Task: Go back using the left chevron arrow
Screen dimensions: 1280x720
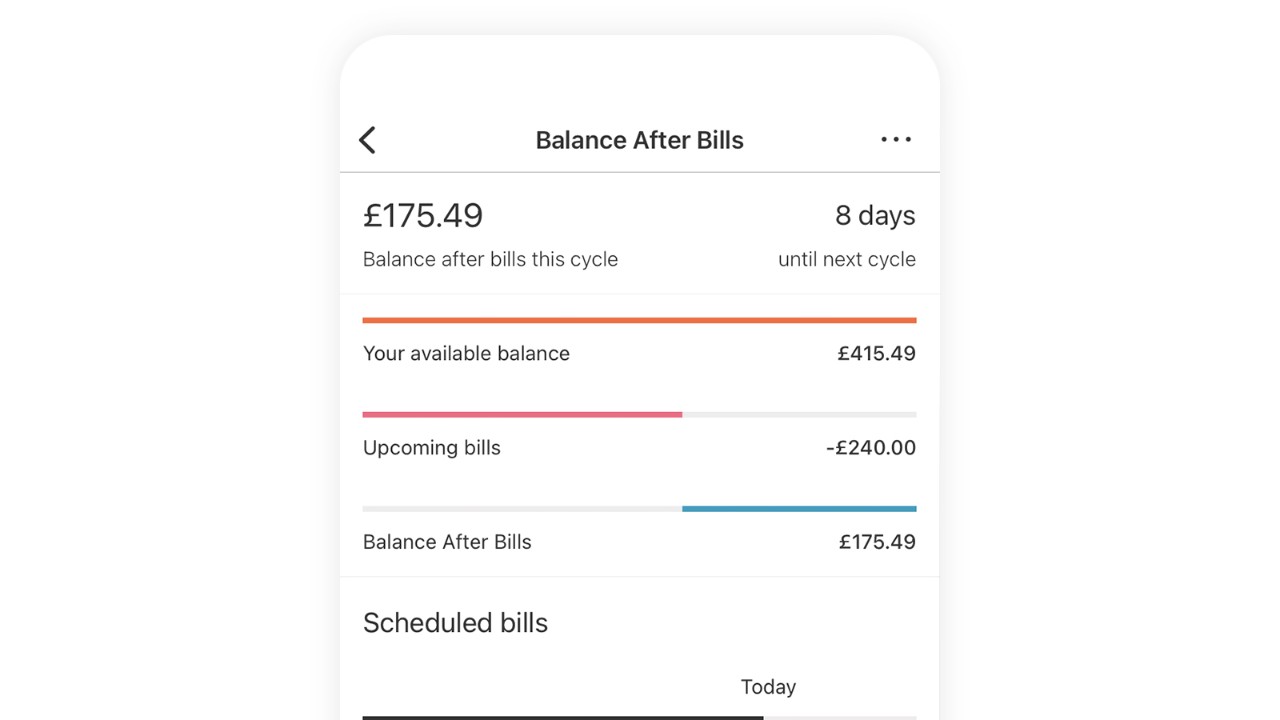Action: tap(367, 140)
